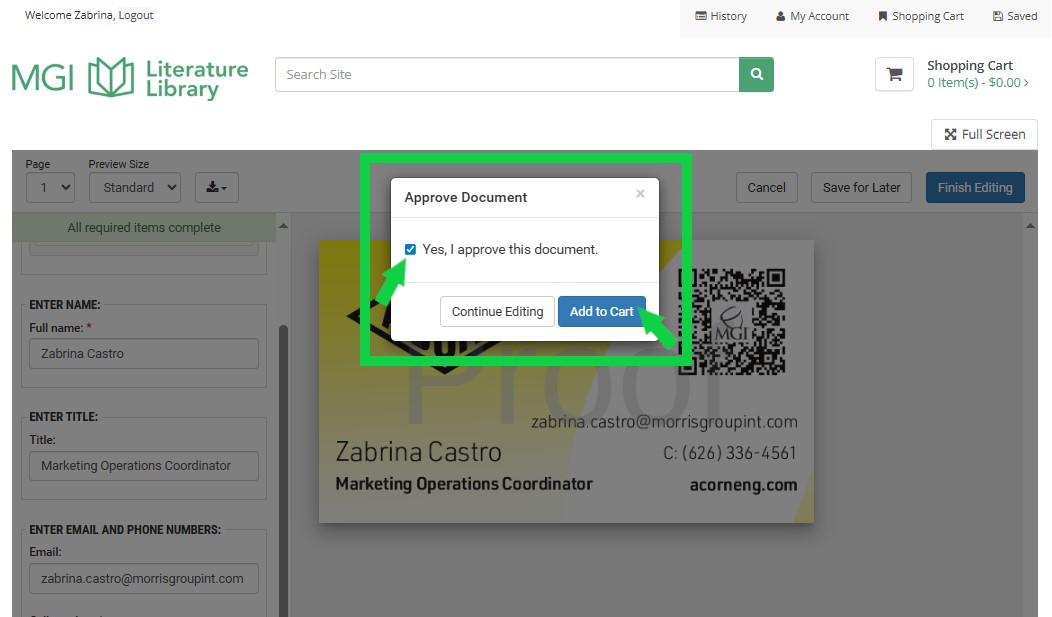Screen dimensions: 1052x617
Task: Click Finish Editing button
Action: (975, 188)
